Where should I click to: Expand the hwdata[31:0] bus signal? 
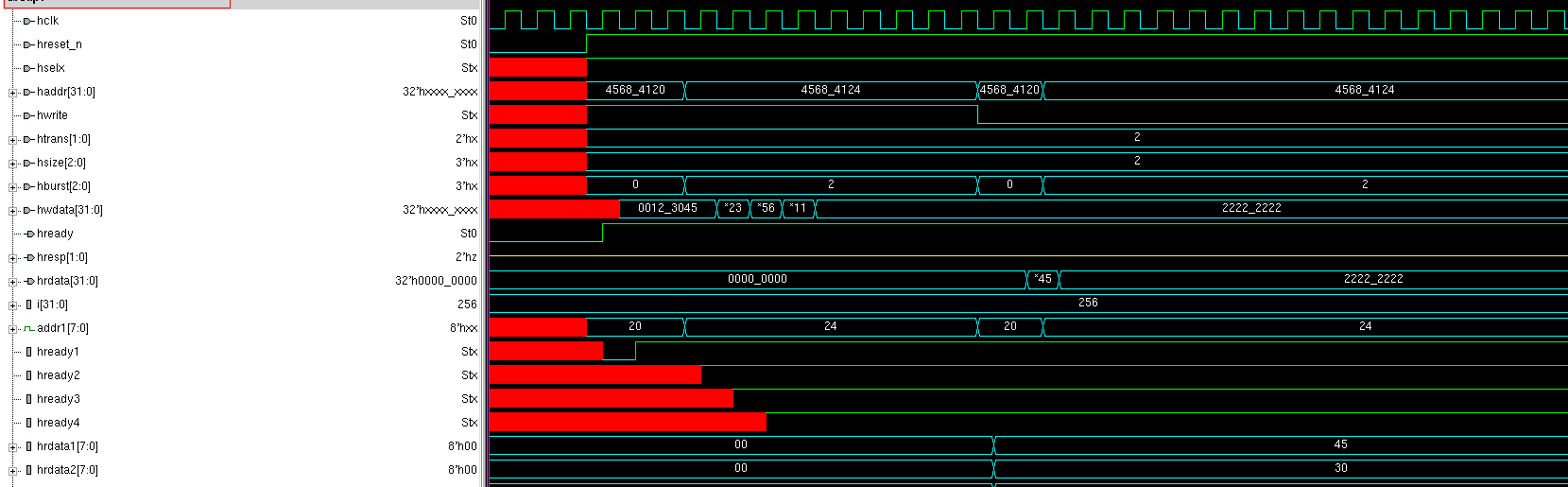pos(12,210)
